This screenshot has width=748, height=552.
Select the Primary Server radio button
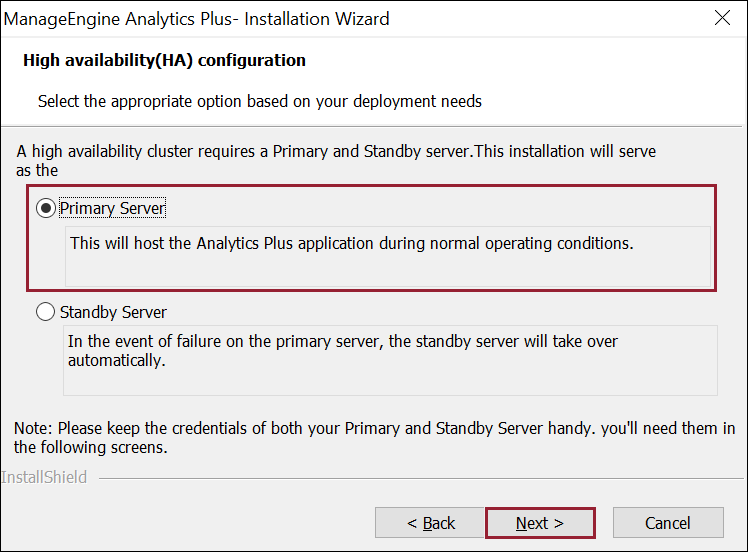[46, 208]
